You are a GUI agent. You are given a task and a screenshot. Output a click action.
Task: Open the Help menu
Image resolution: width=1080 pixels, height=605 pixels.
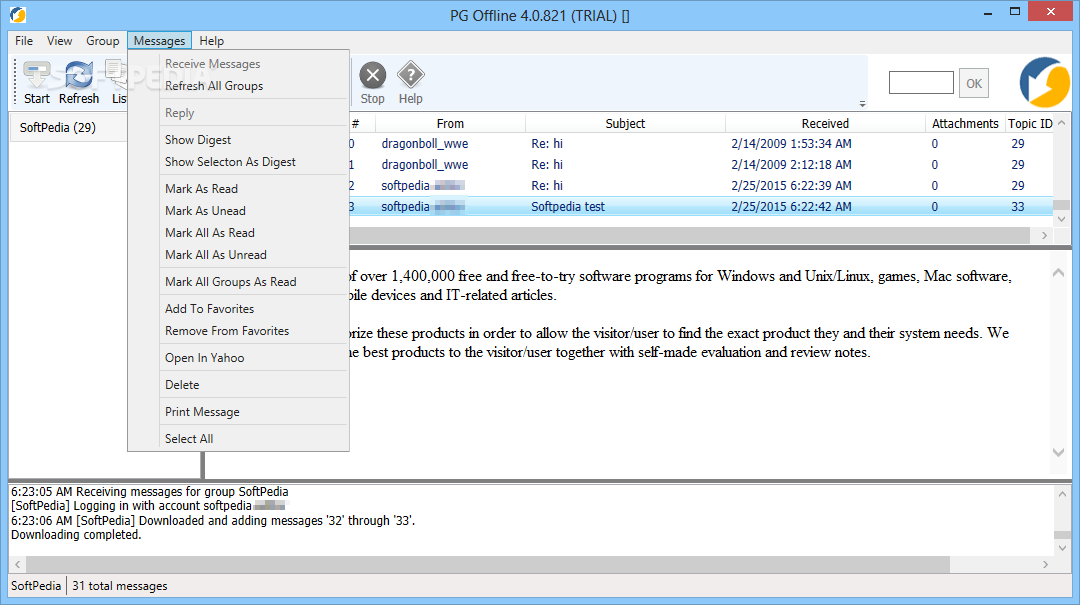click(211, 41)
